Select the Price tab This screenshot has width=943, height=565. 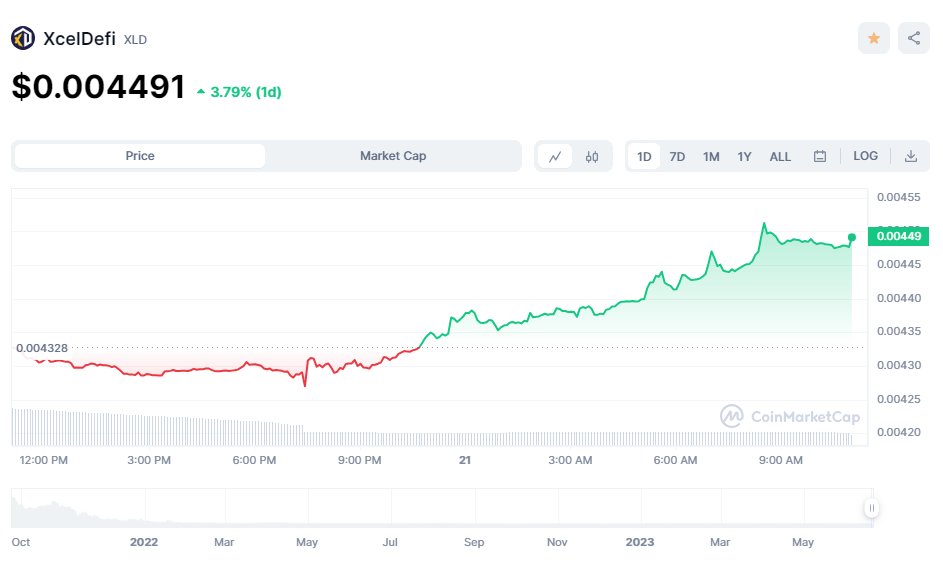coord(140,156)
